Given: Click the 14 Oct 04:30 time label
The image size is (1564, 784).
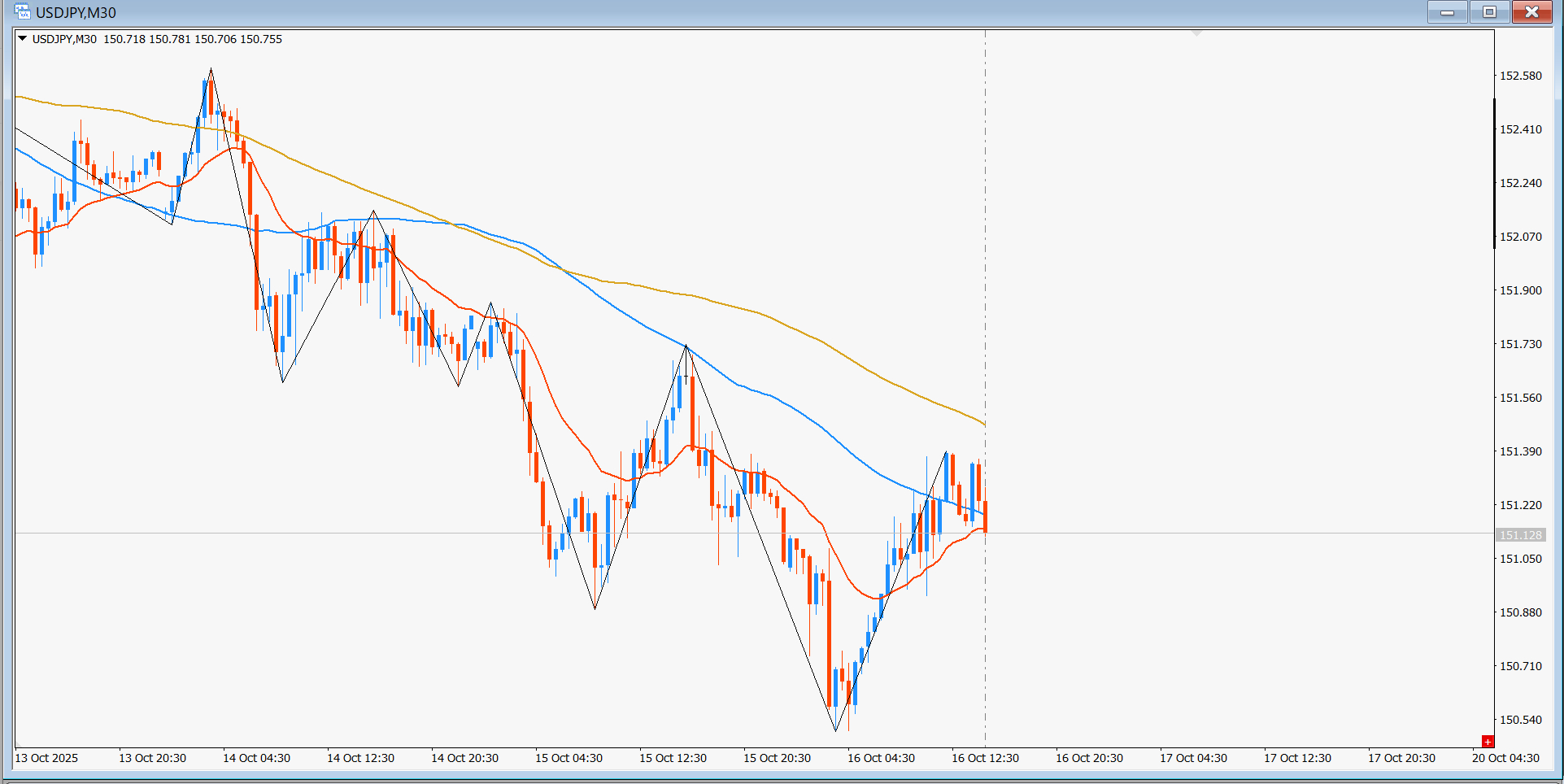Looking at the screenshot, I should (x=256, y=758).
